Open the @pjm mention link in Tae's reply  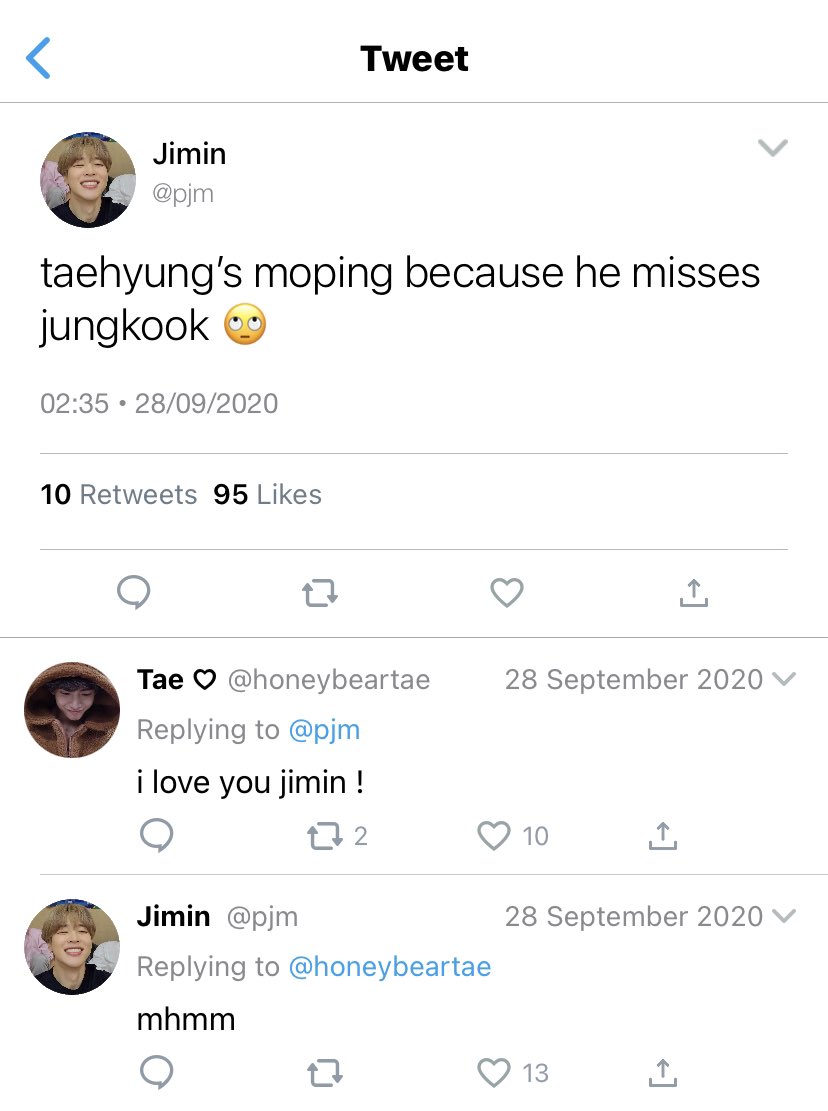tap(324, 730)
